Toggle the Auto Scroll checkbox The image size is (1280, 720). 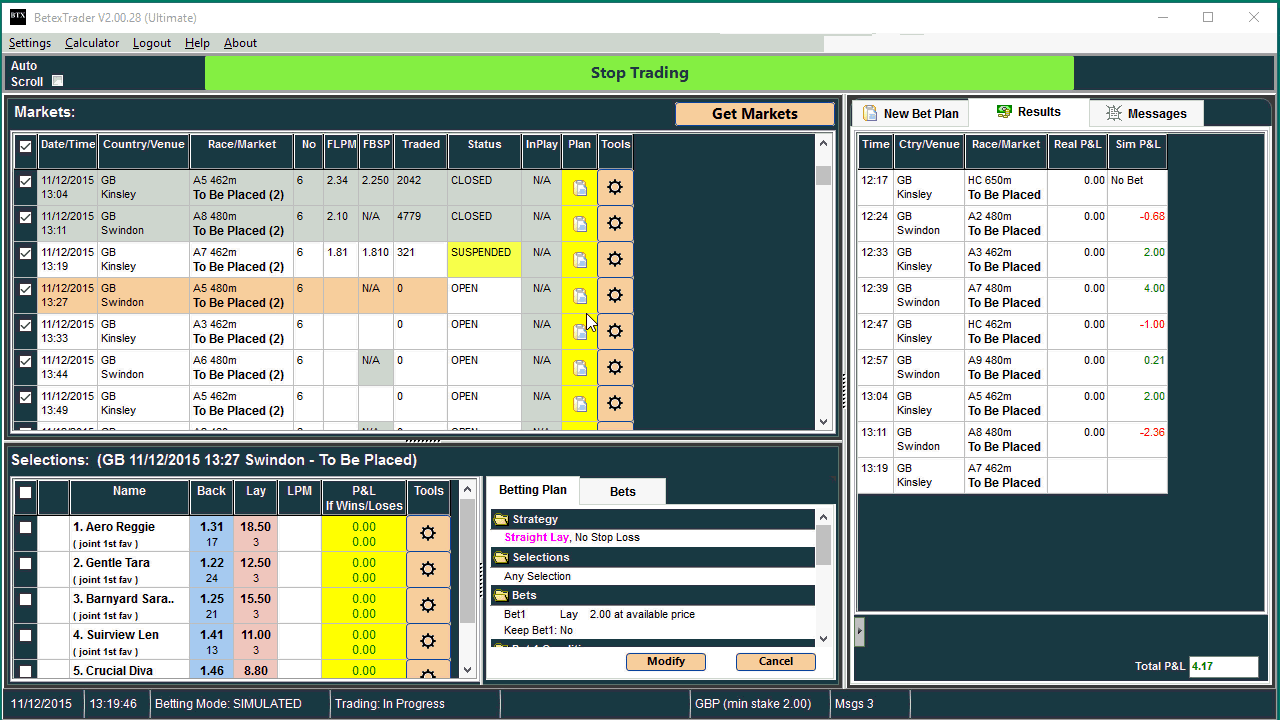point(57,81)
